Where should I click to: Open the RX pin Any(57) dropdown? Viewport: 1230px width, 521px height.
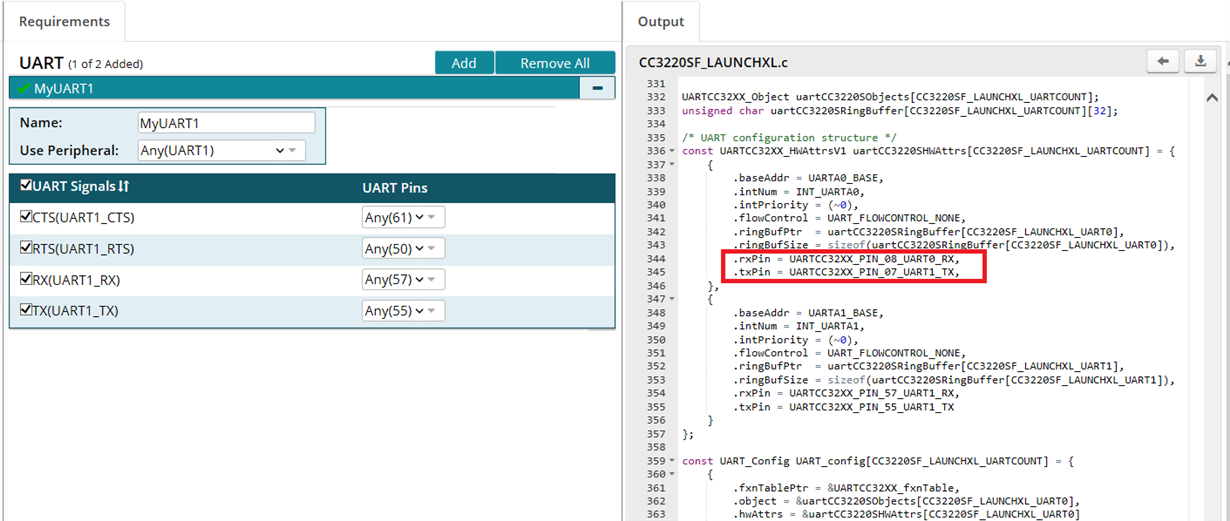click(403, 280)
